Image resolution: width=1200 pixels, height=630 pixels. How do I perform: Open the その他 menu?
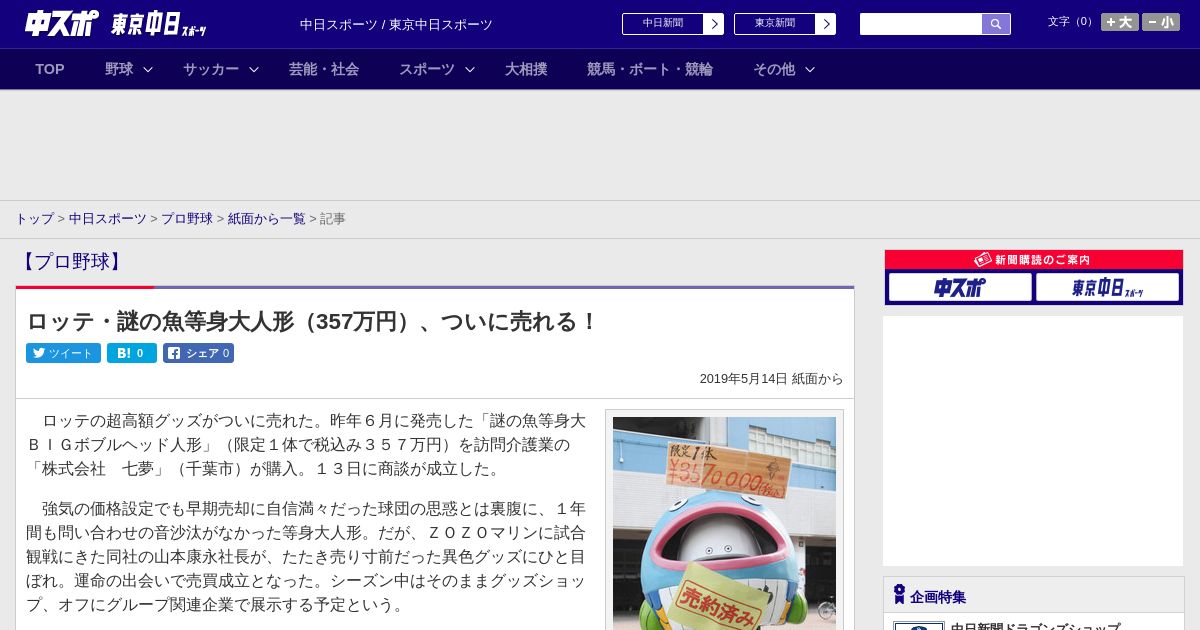774,69
